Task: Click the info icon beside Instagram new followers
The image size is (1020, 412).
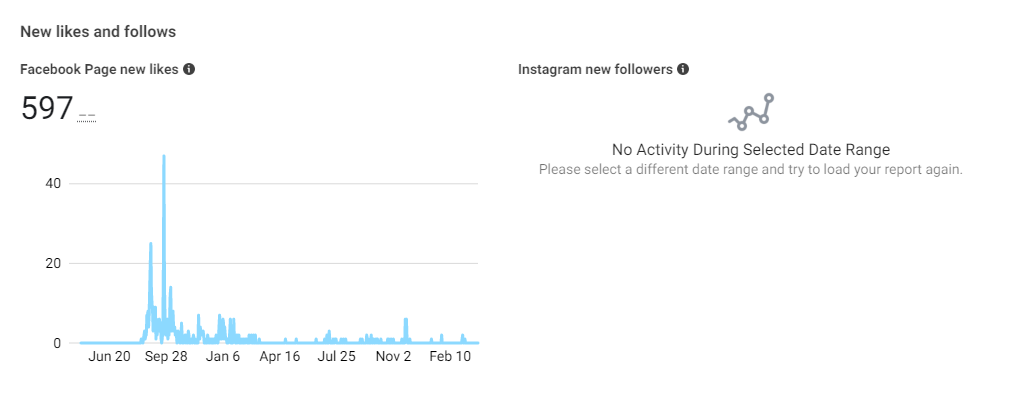Action: tap(683, 70)
